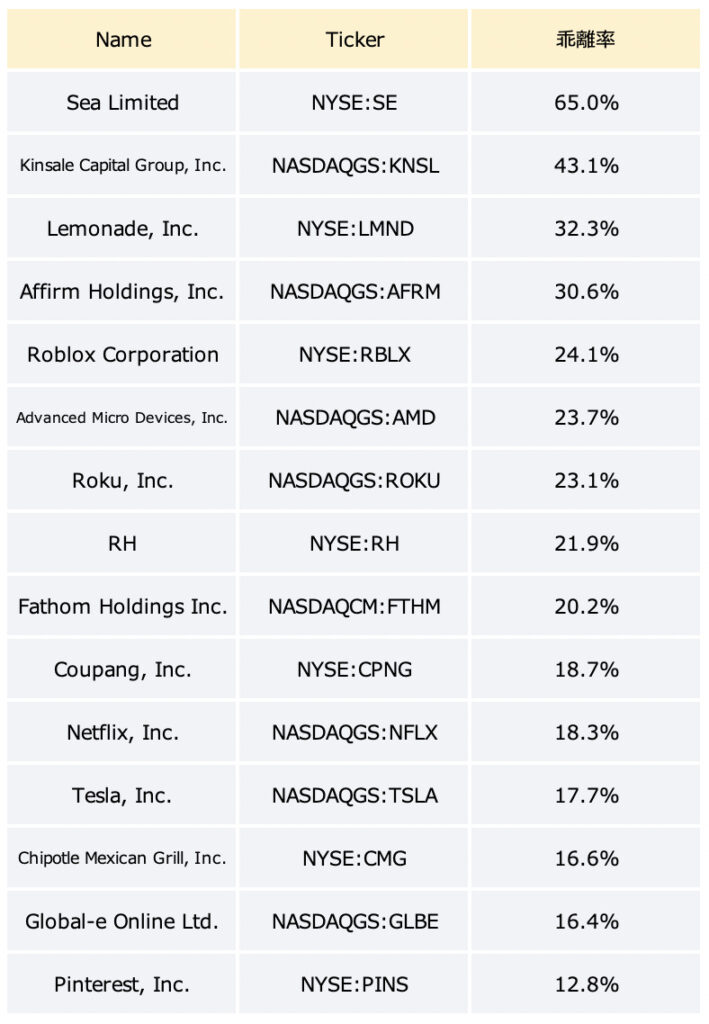Click the 65.0% value cell

tap(586, 103)
